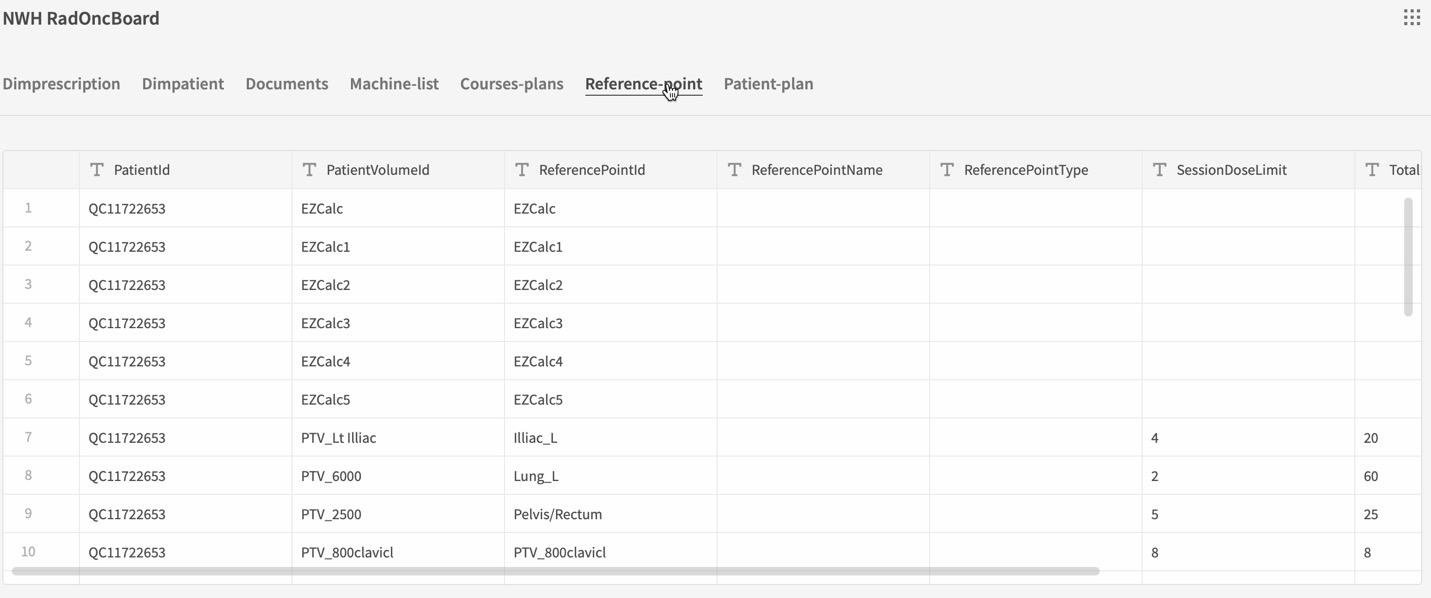Select row number 7 header
The image size is (1431, 598).
pyautogui.click(x=28, y=437)
